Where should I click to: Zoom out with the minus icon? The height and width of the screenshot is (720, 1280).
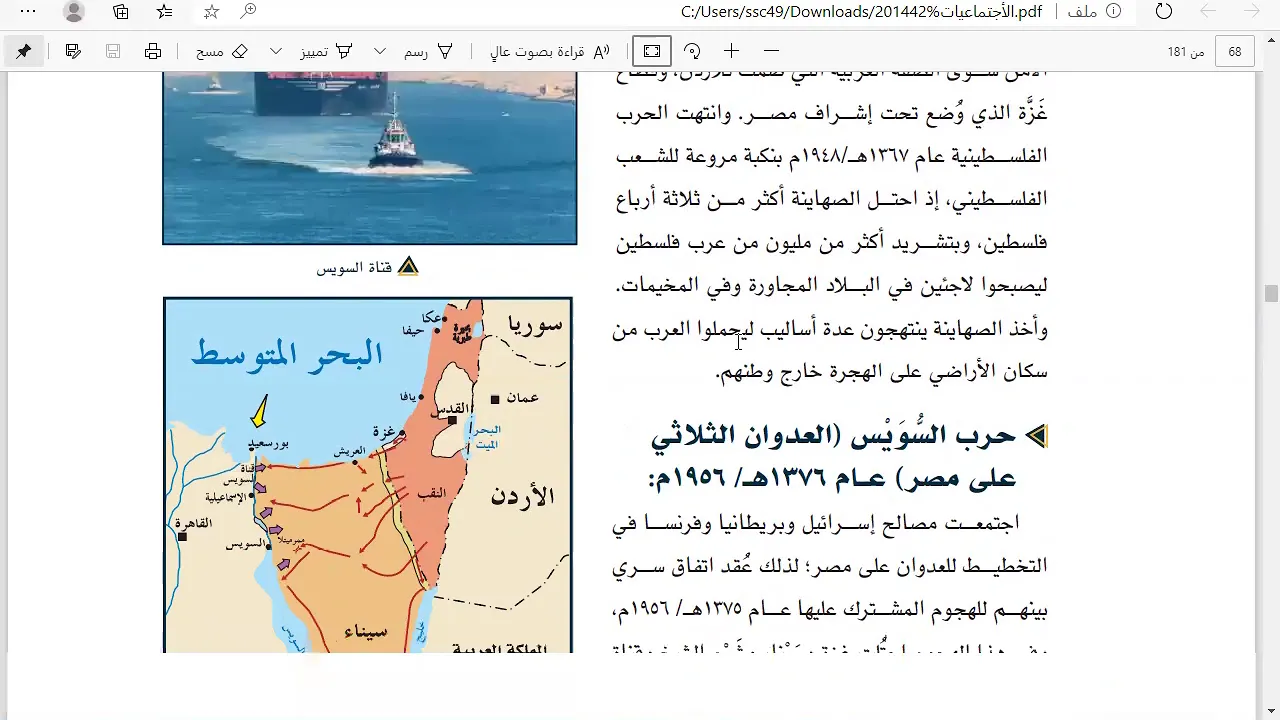click(x=771, y=51)
